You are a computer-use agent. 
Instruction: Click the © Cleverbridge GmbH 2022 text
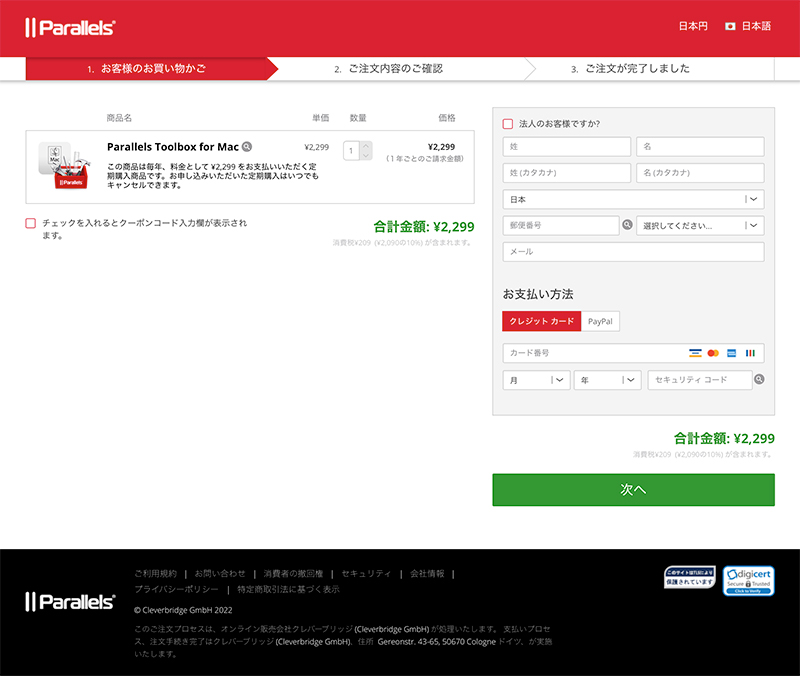tap(183, 610)
